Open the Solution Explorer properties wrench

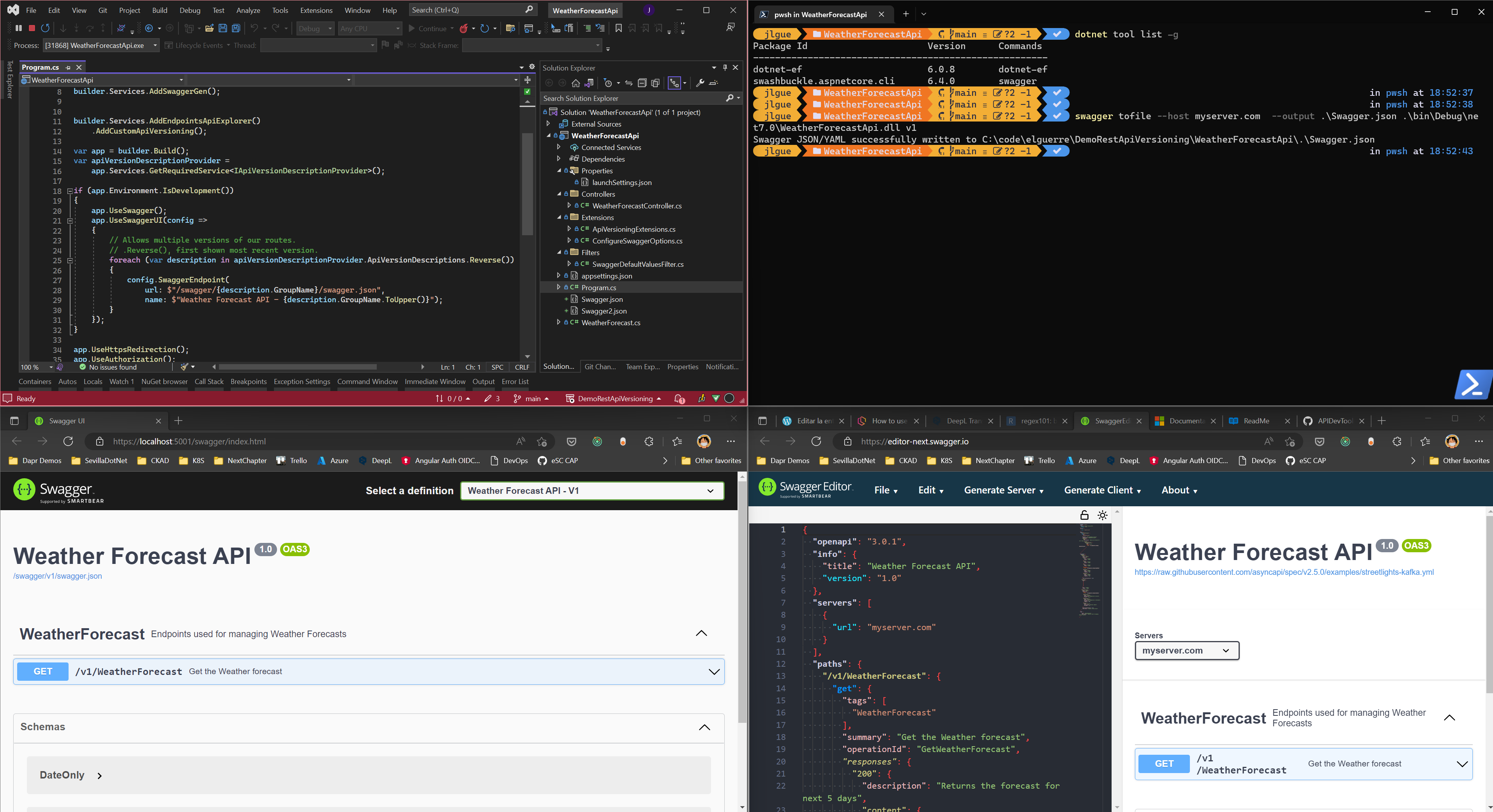pos(700,83)
